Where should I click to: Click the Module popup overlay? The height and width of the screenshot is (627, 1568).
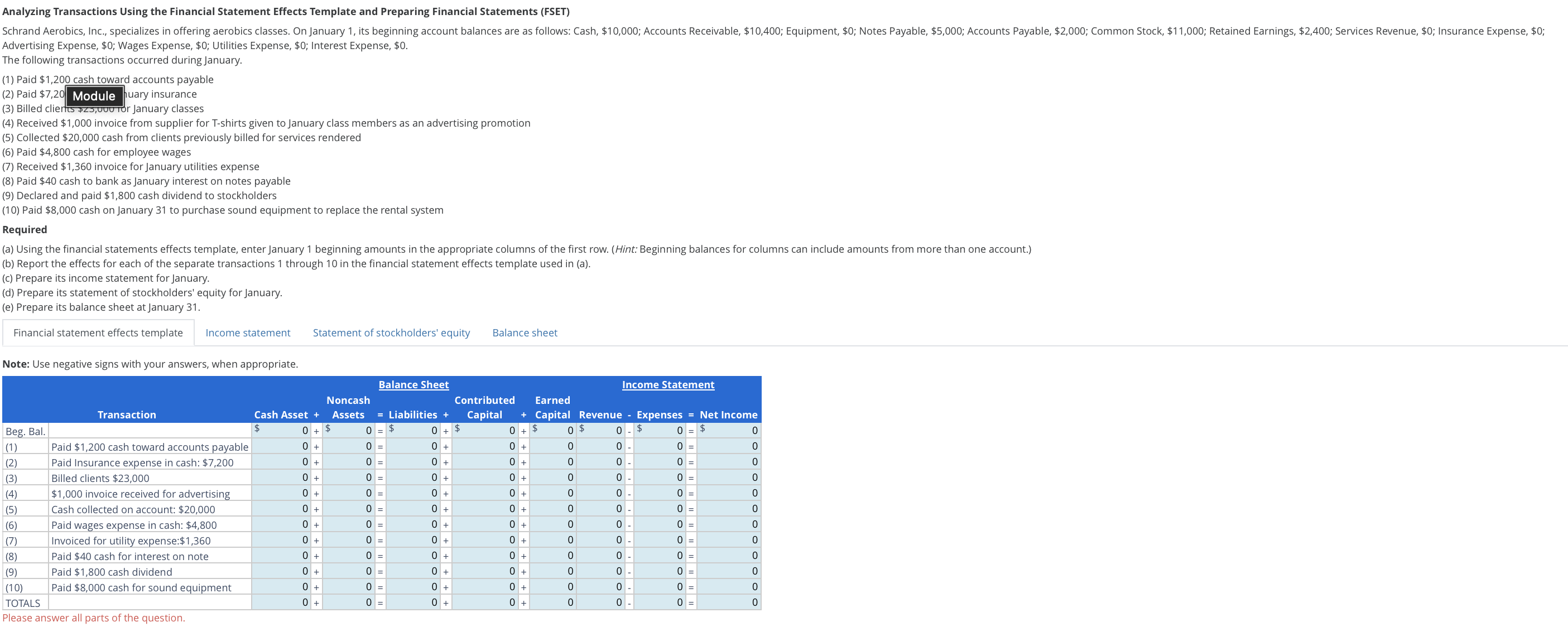coord(94,96)
